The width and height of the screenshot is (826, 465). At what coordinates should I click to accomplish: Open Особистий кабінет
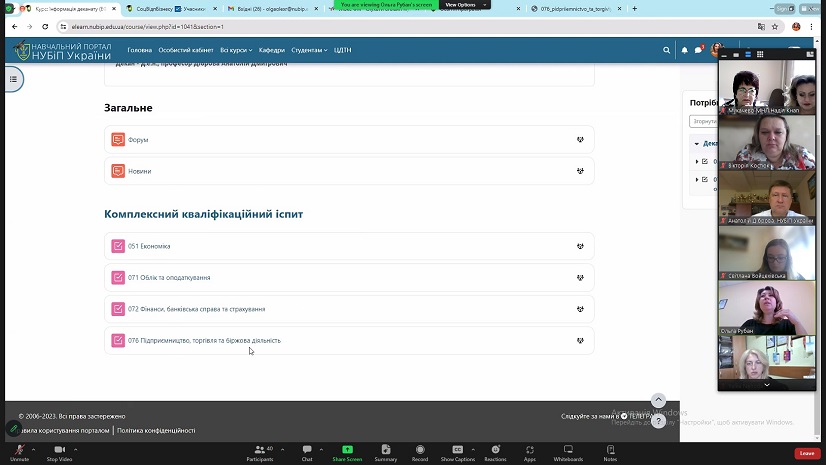[186, 50]
